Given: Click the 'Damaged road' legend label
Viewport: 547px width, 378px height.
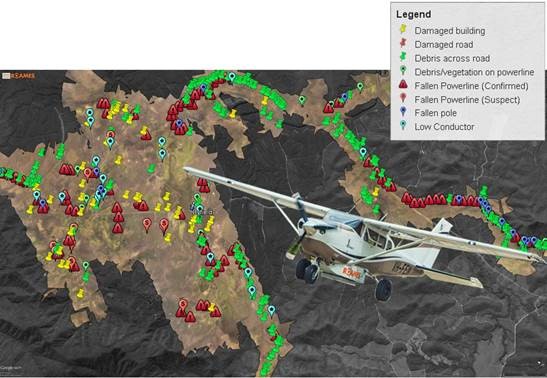Looking at the screenshot, I should [444, 45].
